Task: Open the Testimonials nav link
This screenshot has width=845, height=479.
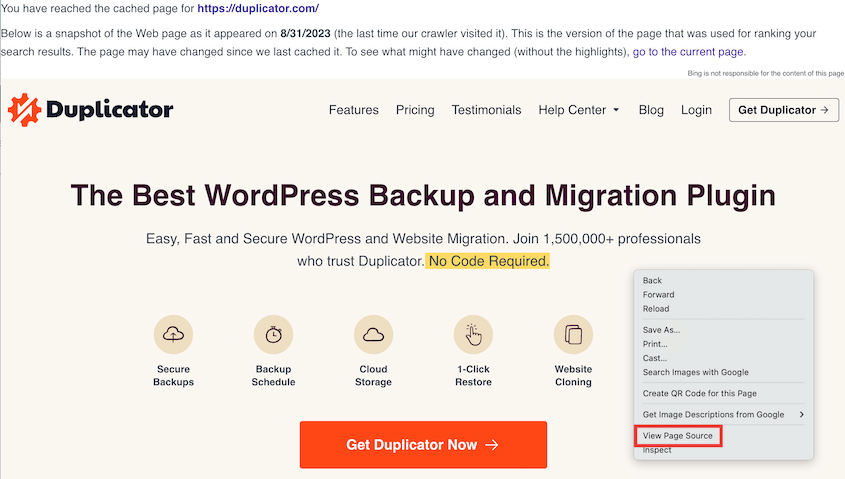Action: click(486, 110)
